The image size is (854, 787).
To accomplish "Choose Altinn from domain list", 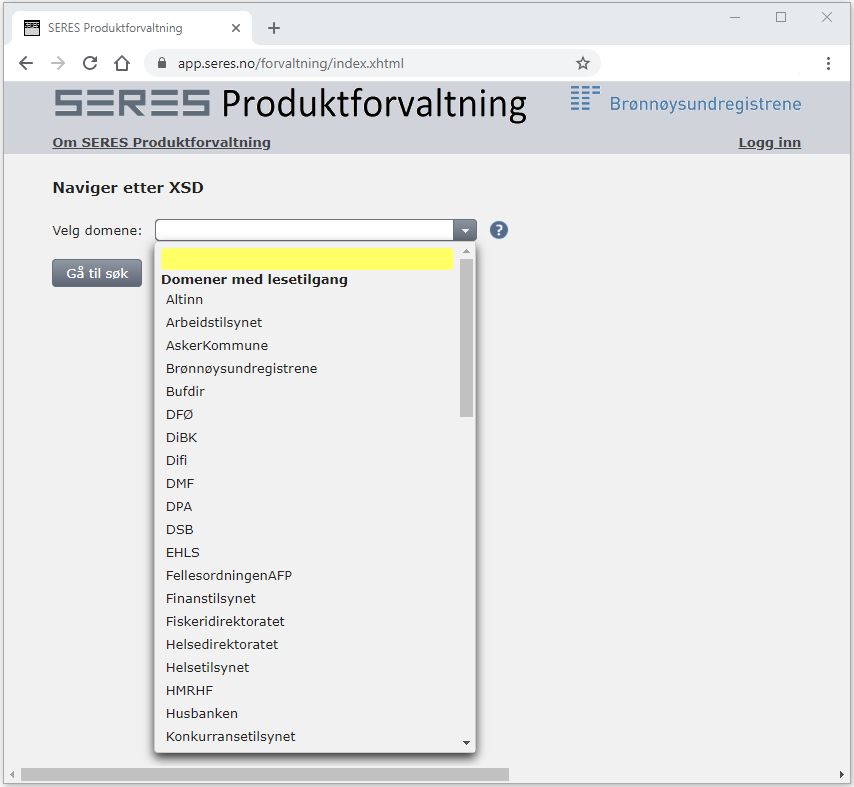I will click(307, 300).
